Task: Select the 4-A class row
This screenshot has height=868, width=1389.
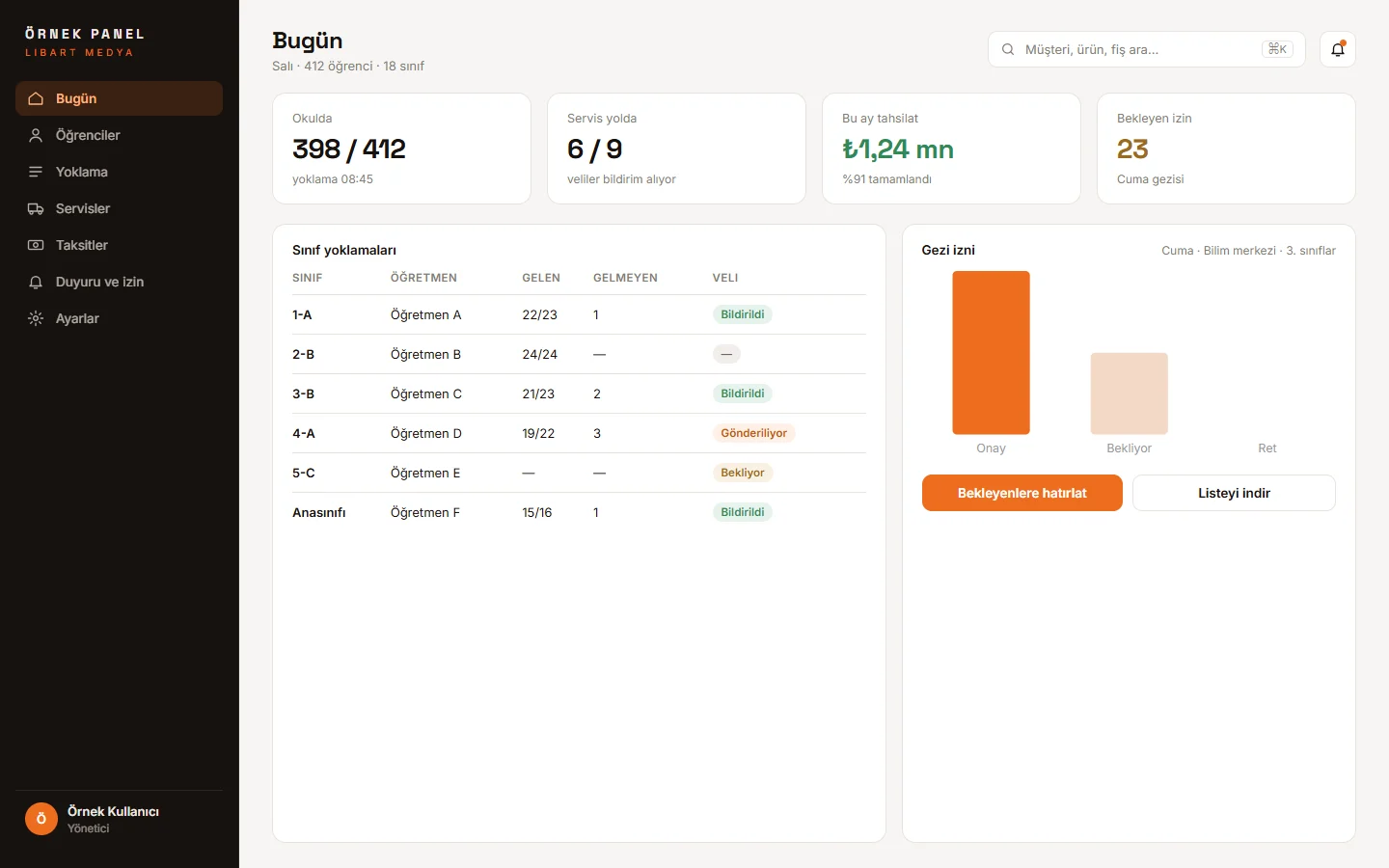Action: point(579,433)
